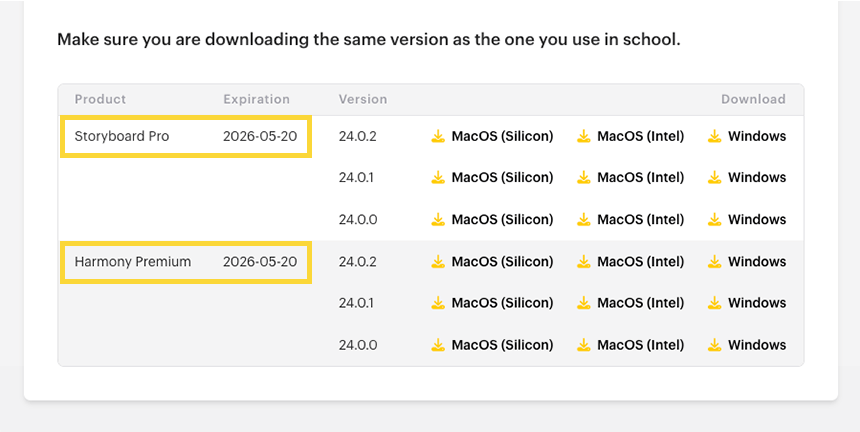The height and width of the screenshot is (432, 860).
Task: Select the highlighted Harmony Premium product row
Action: coord(186,262)
